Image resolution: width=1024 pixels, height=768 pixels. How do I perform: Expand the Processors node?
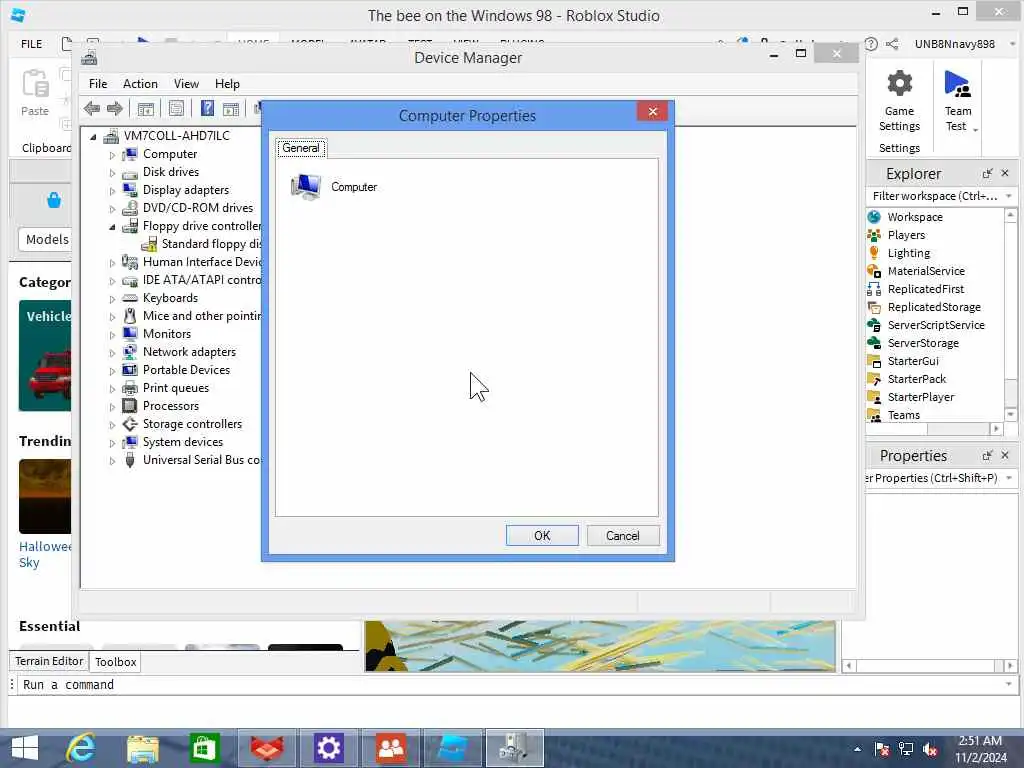coord(112,407)
